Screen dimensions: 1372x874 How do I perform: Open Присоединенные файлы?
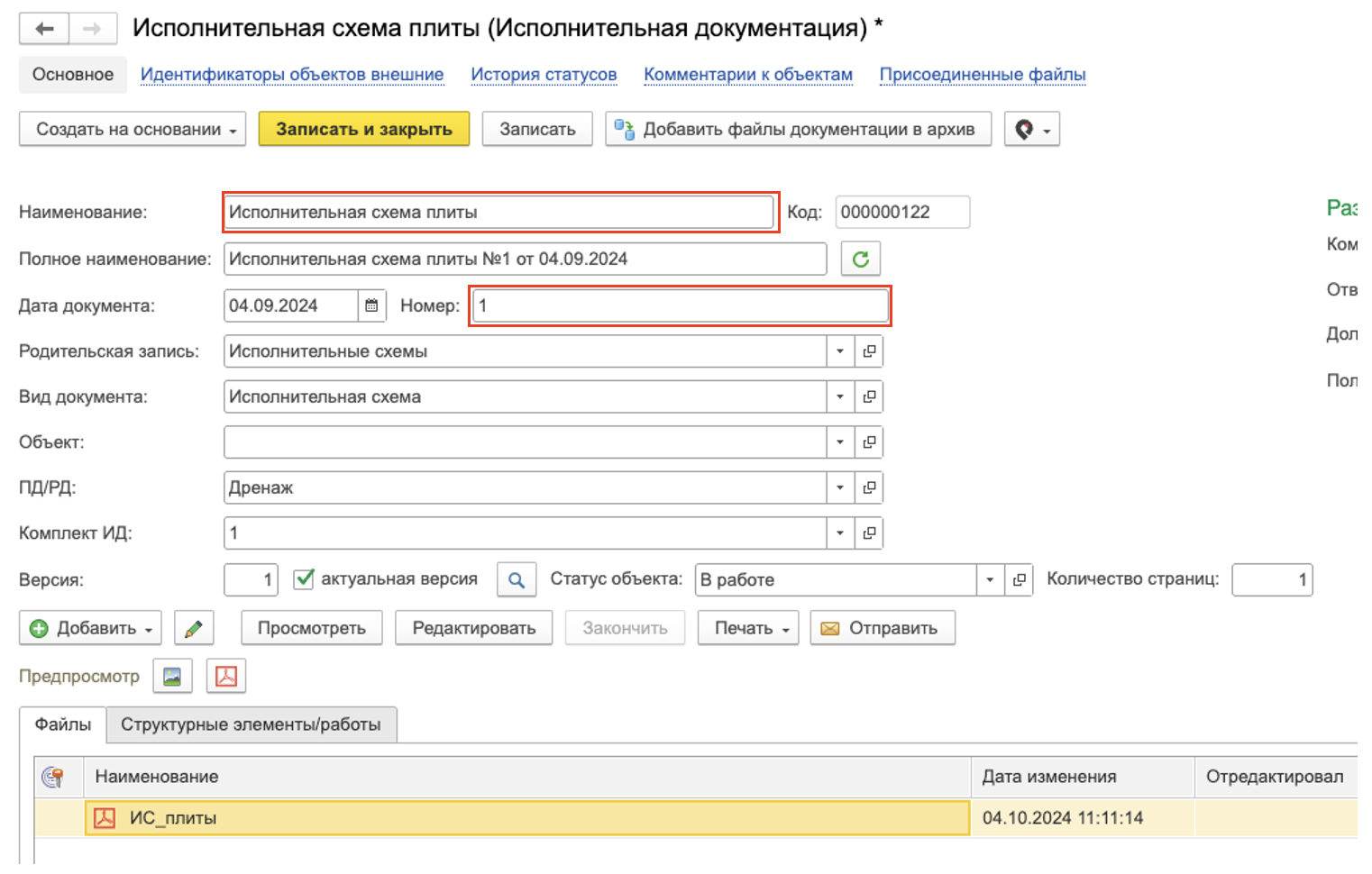[x=983, y=75]
